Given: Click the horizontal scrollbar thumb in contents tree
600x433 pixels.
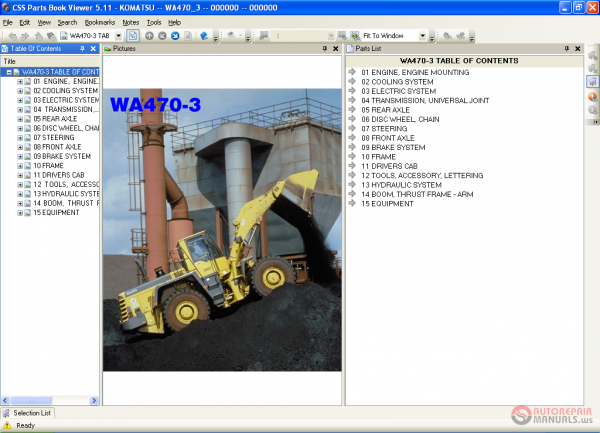Looking at the screenshot, I should tap(31, 400).
